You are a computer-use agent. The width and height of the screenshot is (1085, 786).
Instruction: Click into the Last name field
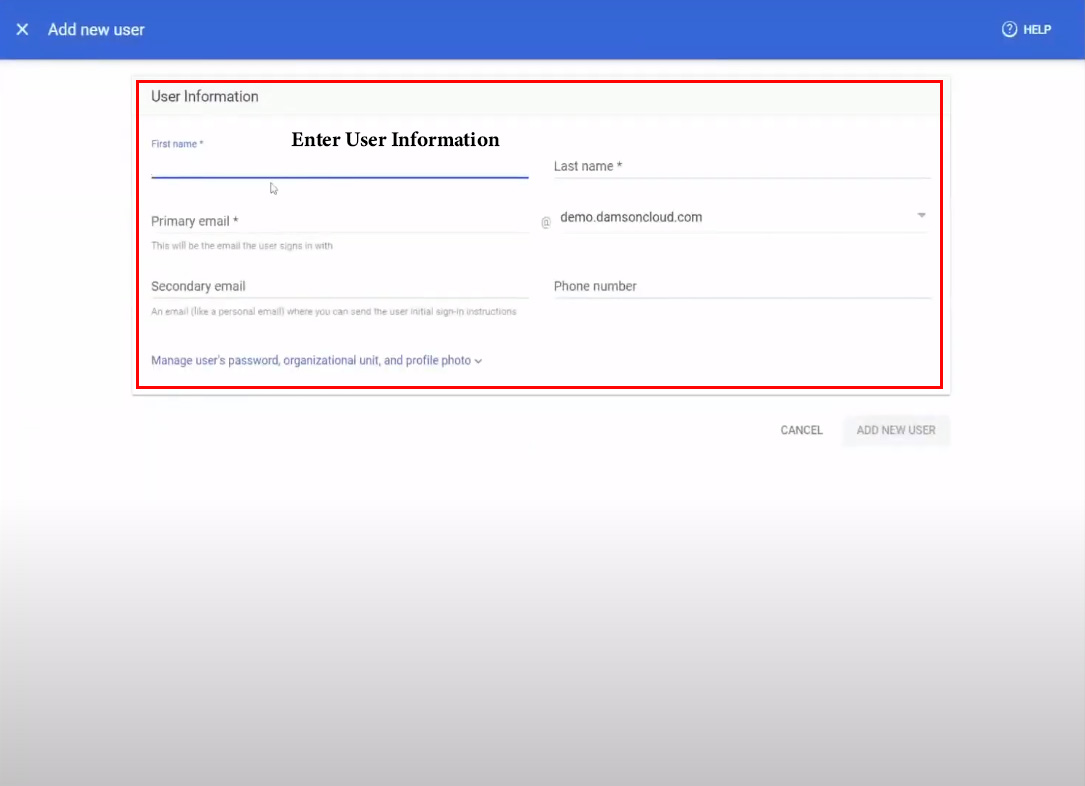[x=741, y=166]
